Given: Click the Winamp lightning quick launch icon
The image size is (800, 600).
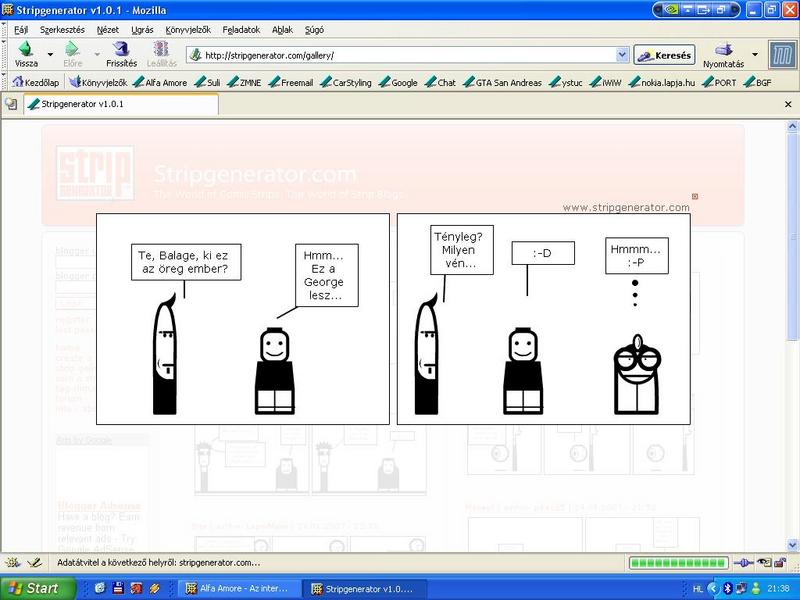Looking at the screenshot, I should click(x=154, y=588).
